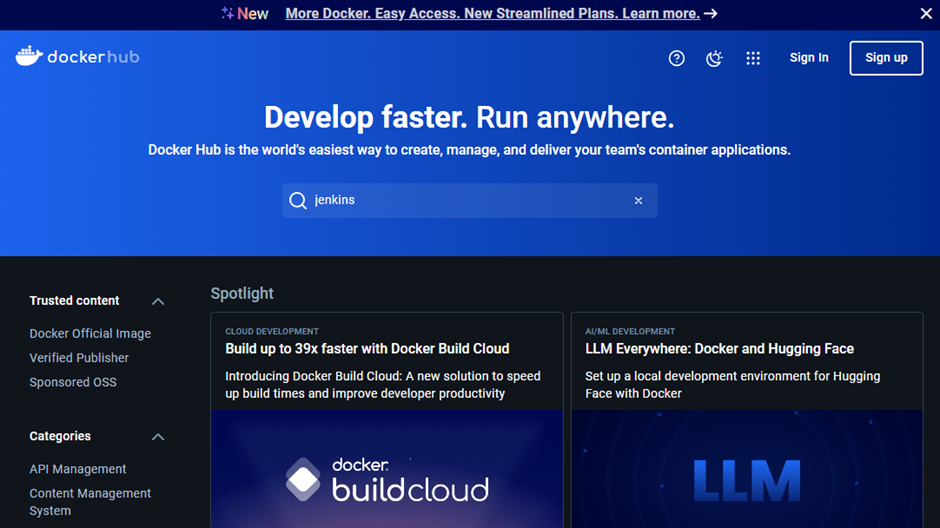Screen dimensions: 940x528
Task: Click the banner arrow icon
Action: click(711, 13)
